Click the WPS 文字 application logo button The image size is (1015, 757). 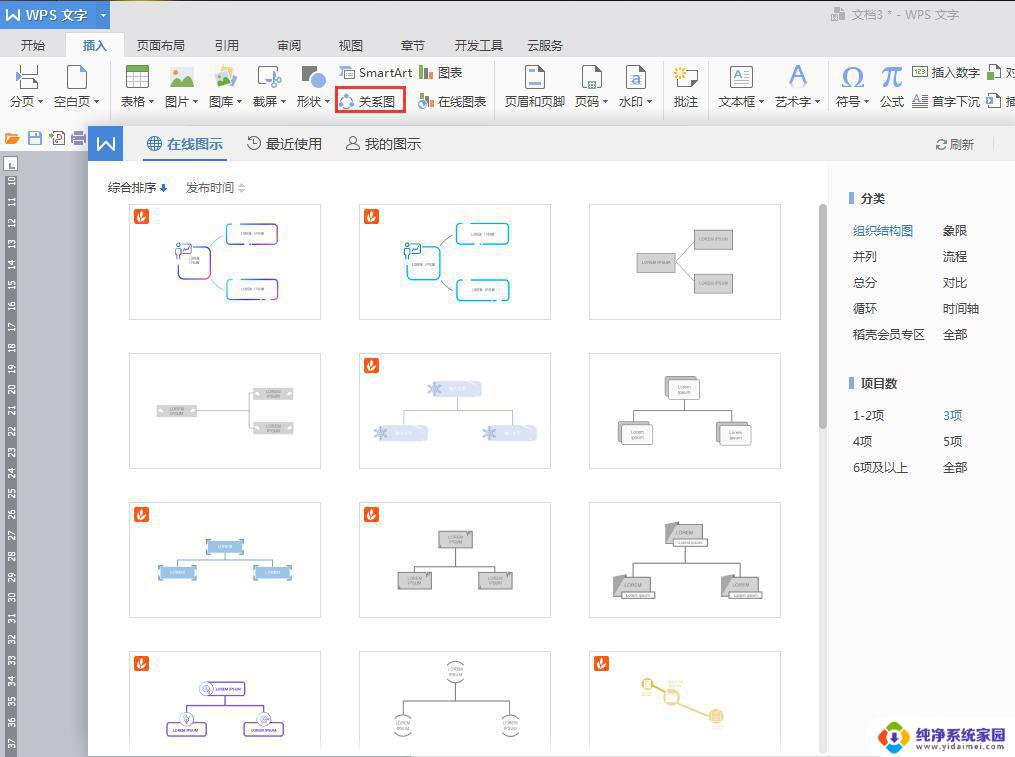click(46, 15)
